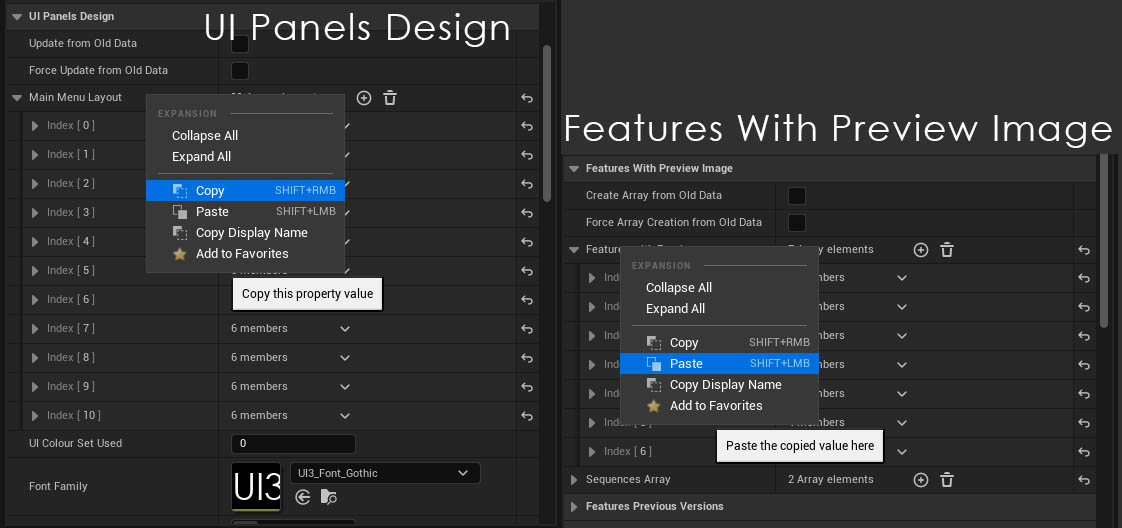
Task: Reset Index [ 0 ] of Main Menu Layout
Action: (527, 126)
